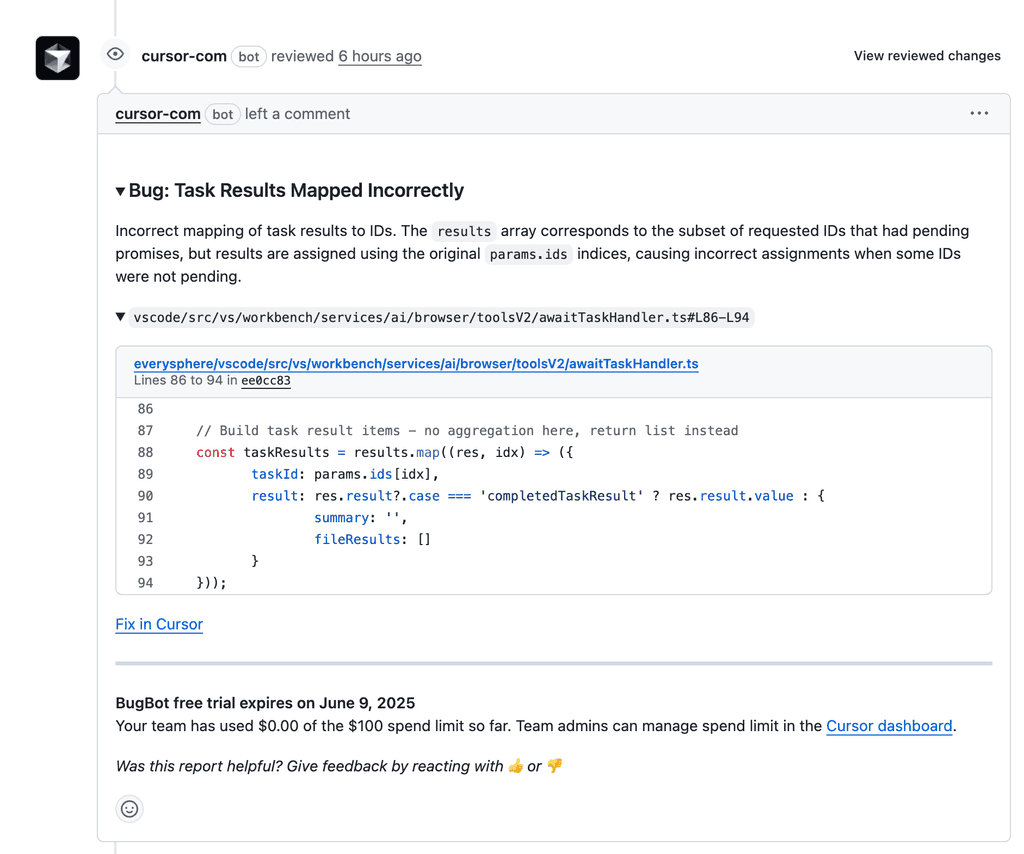
Task: Open commit ee0cc83 from the snippet header
Action: pyautogui.click(x=266, y=381)
